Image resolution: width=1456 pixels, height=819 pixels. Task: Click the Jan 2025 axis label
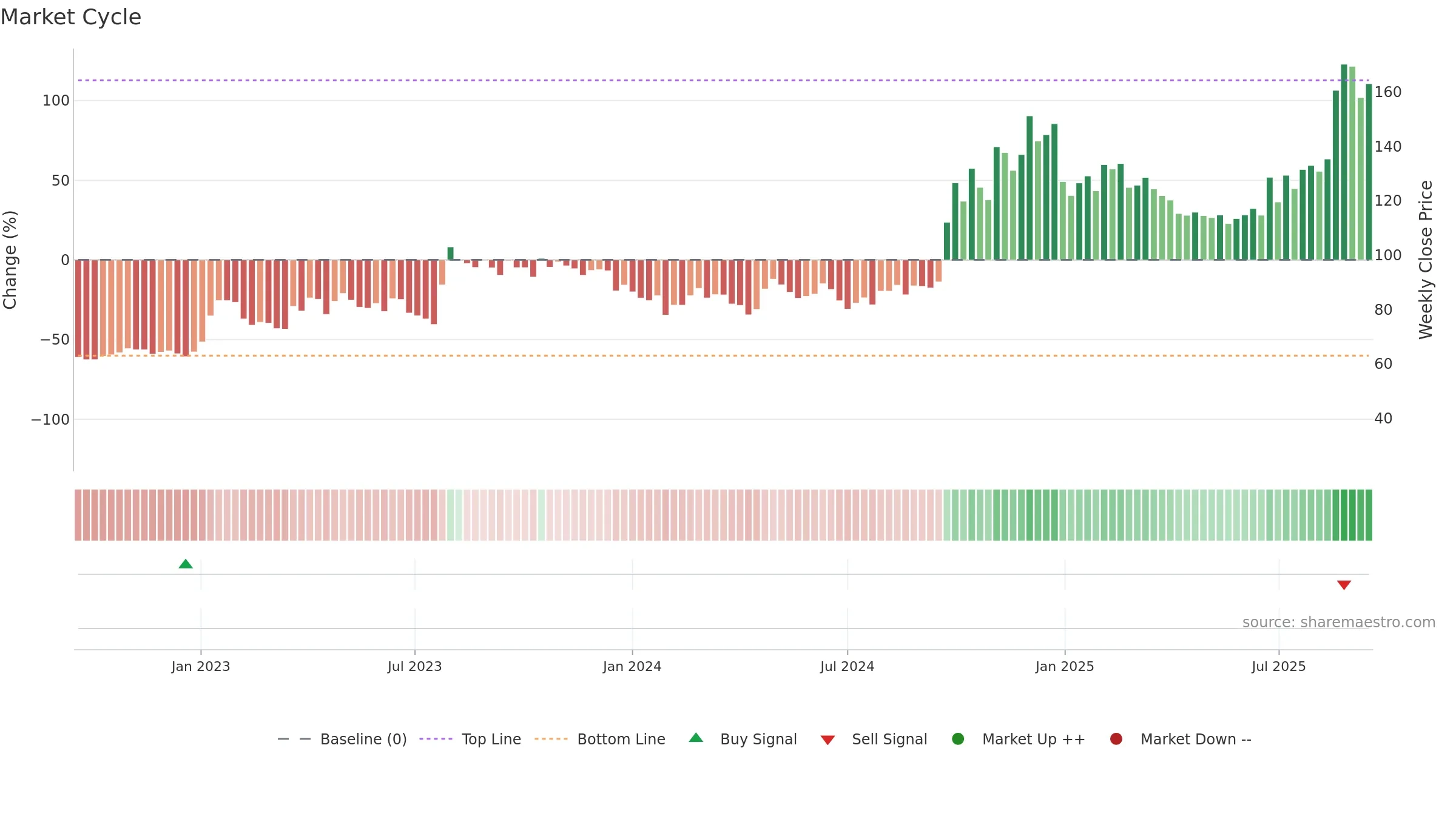tap(1065, 666)
